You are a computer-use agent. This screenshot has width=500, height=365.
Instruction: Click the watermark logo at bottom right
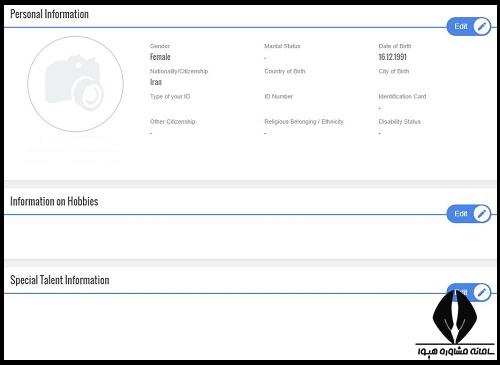tap(455, 323)
